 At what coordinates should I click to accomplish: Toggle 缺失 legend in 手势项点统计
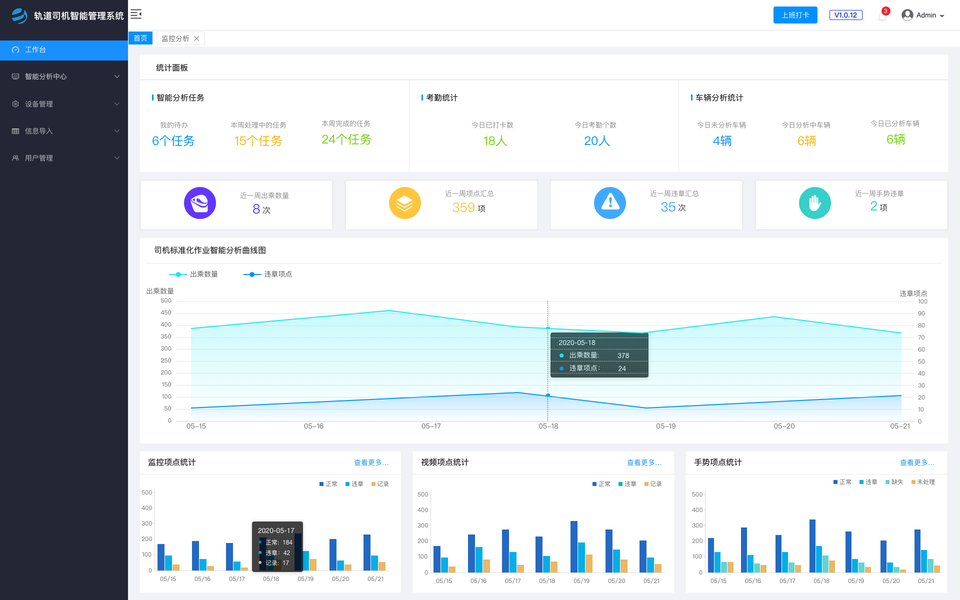click(894, 482)
